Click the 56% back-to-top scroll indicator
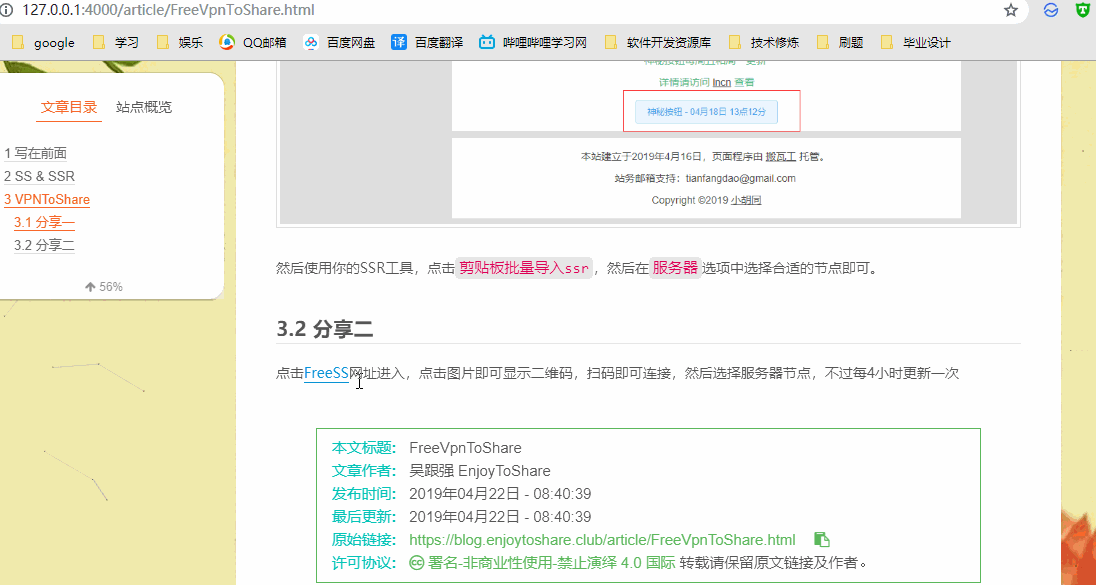This screenshot has height=585, width=1096. 104,287
